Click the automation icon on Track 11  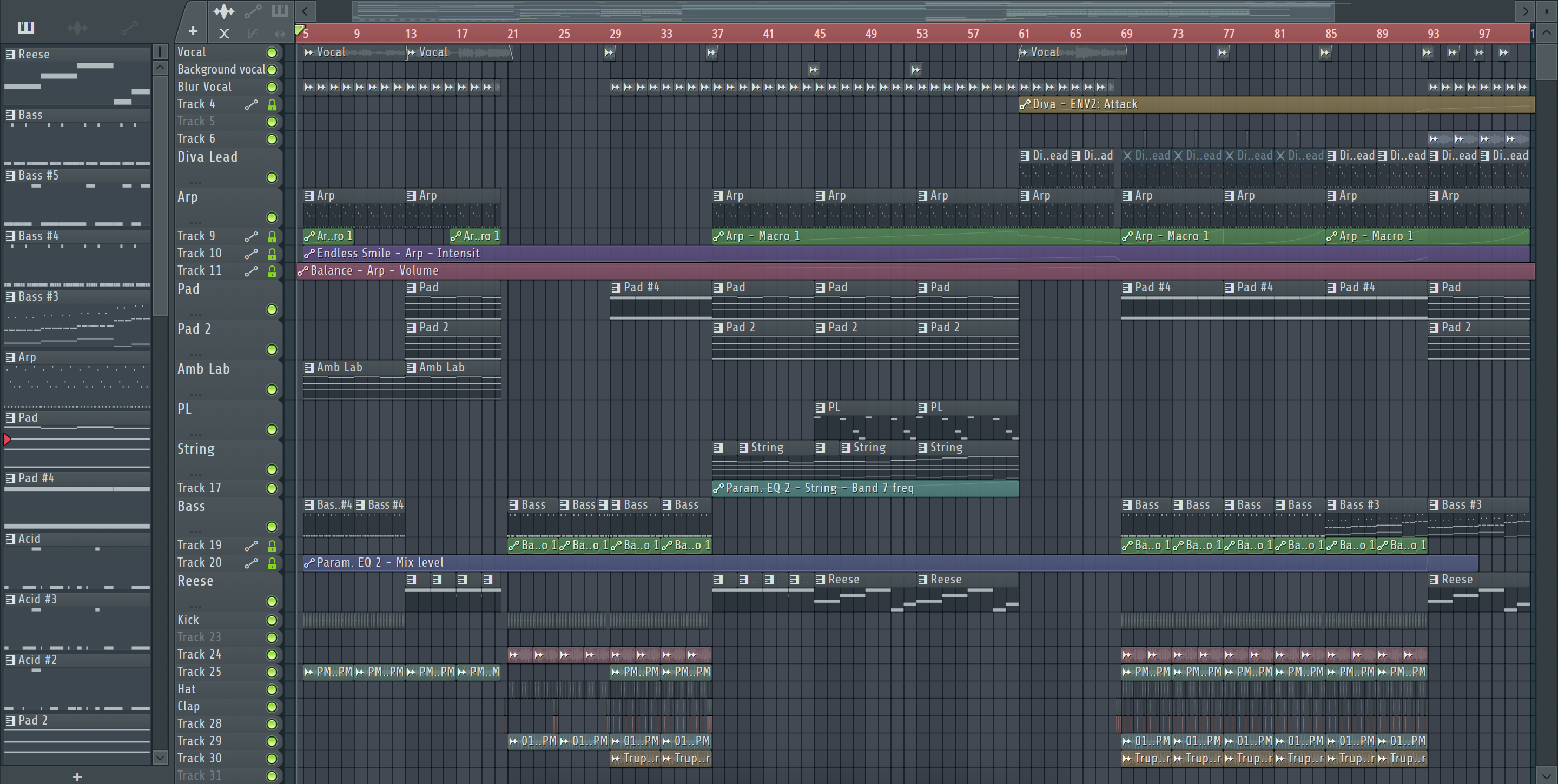251,271
